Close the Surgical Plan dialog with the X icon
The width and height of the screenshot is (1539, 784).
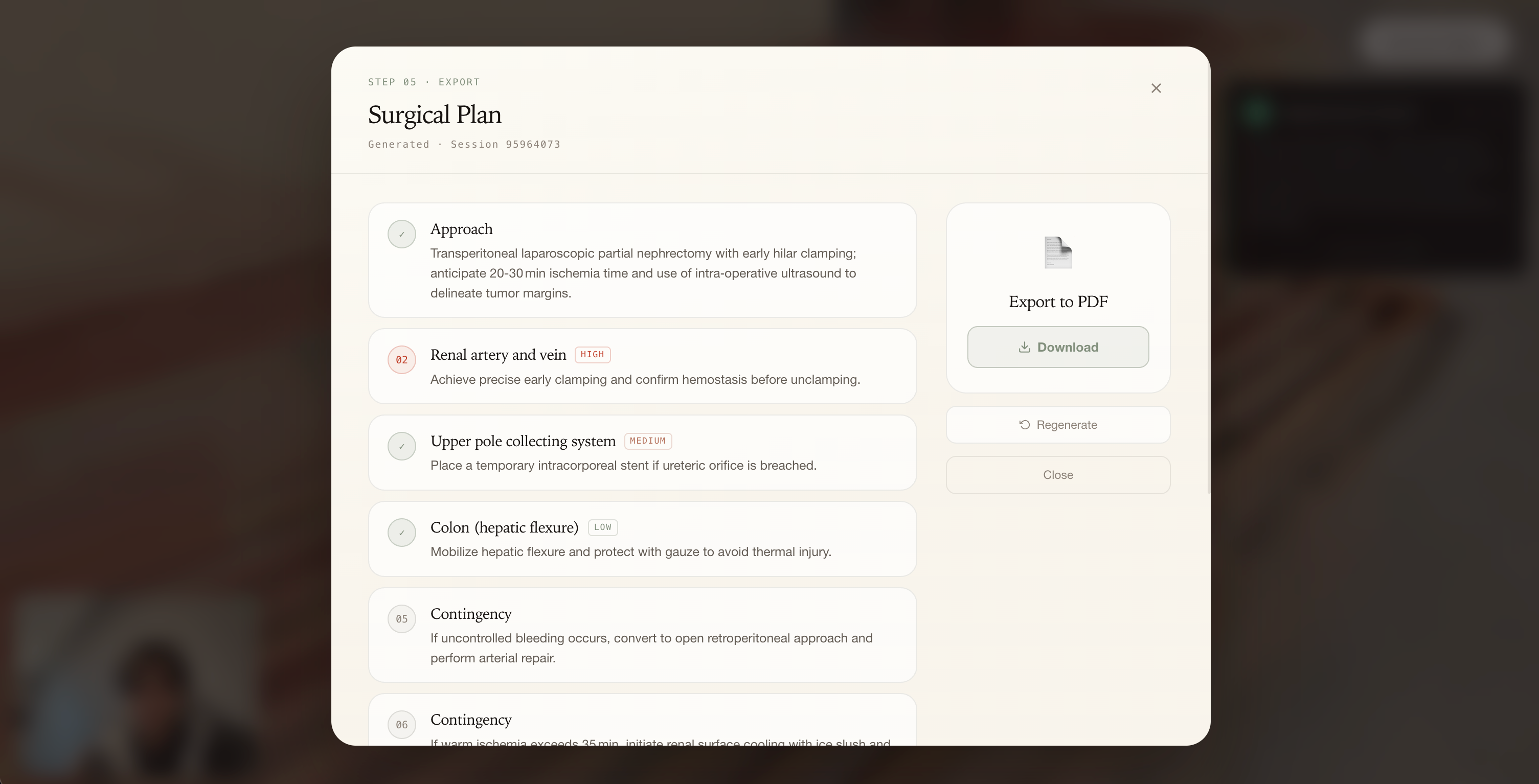pos(1156,88)
